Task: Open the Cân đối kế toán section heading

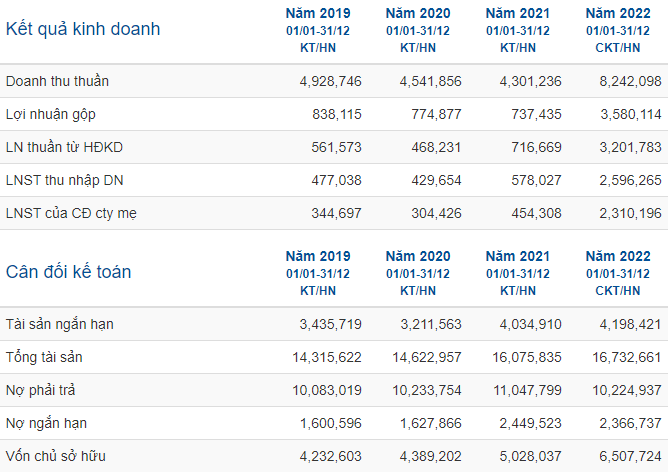Action: coord(68,272)
